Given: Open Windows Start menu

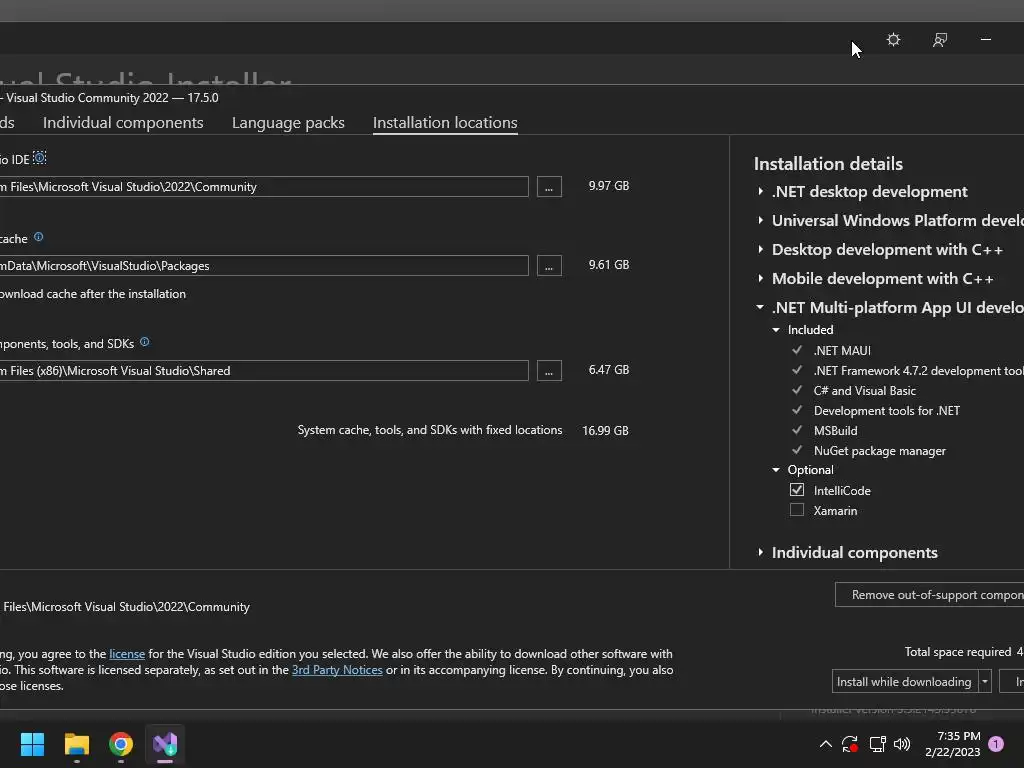Looking at the screenshot, I should pos(32,744).
